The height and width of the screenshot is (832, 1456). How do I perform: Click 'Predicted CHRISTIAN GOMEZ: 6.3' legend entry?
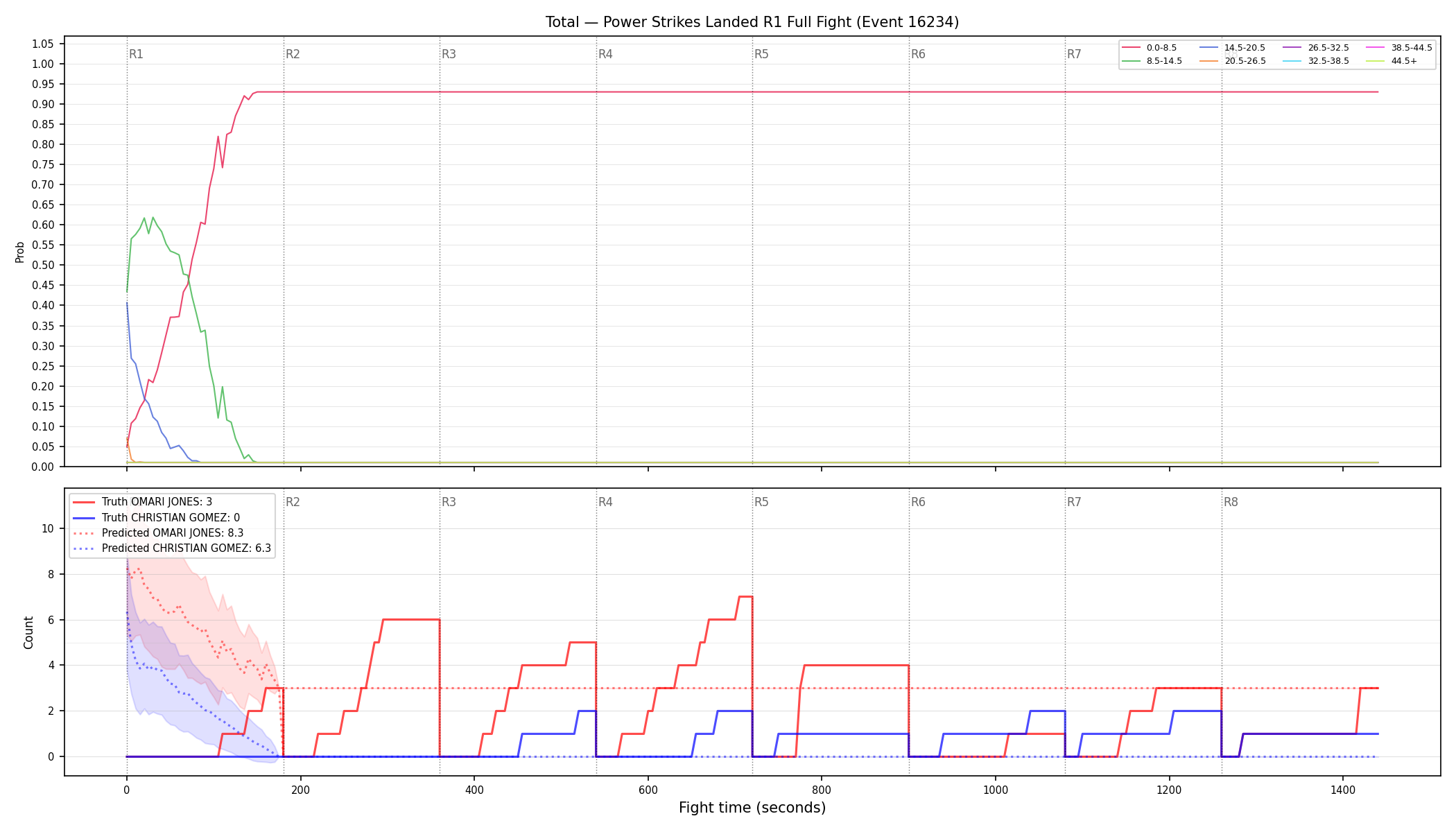tap(187, 548)
